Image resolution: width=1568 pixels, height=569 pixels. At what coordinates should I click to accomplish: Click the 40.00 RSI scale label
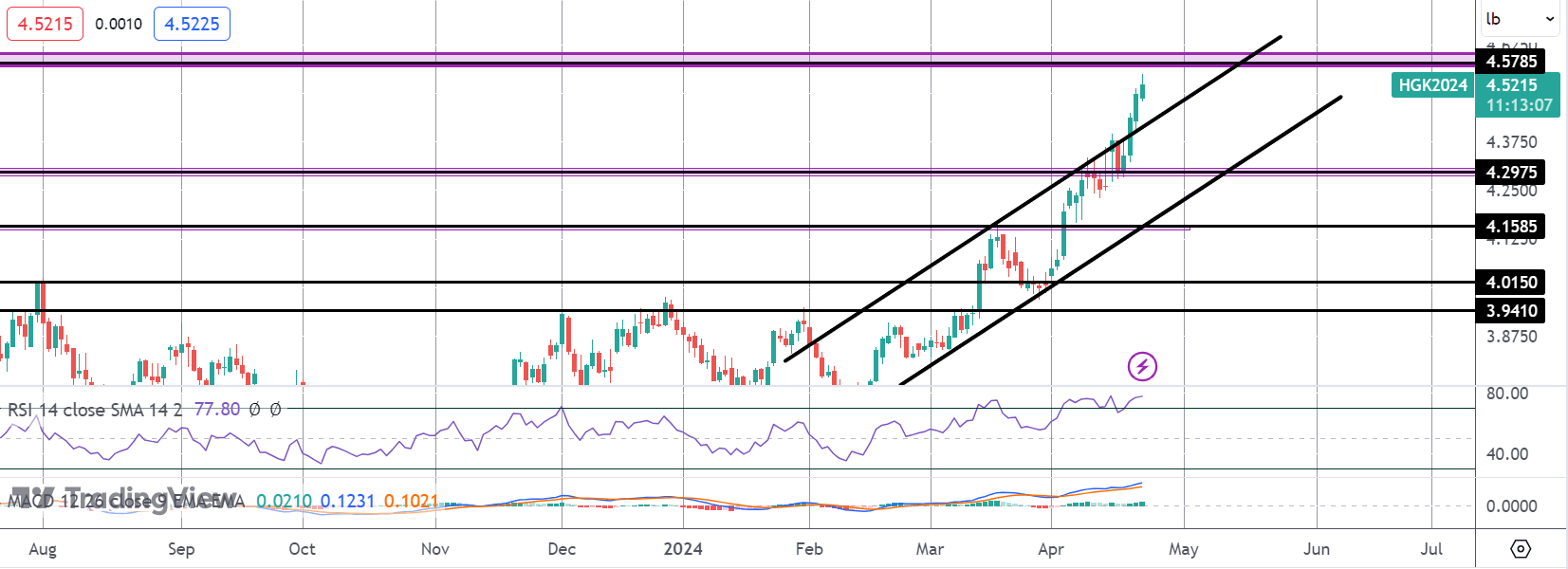(1507, 454)
